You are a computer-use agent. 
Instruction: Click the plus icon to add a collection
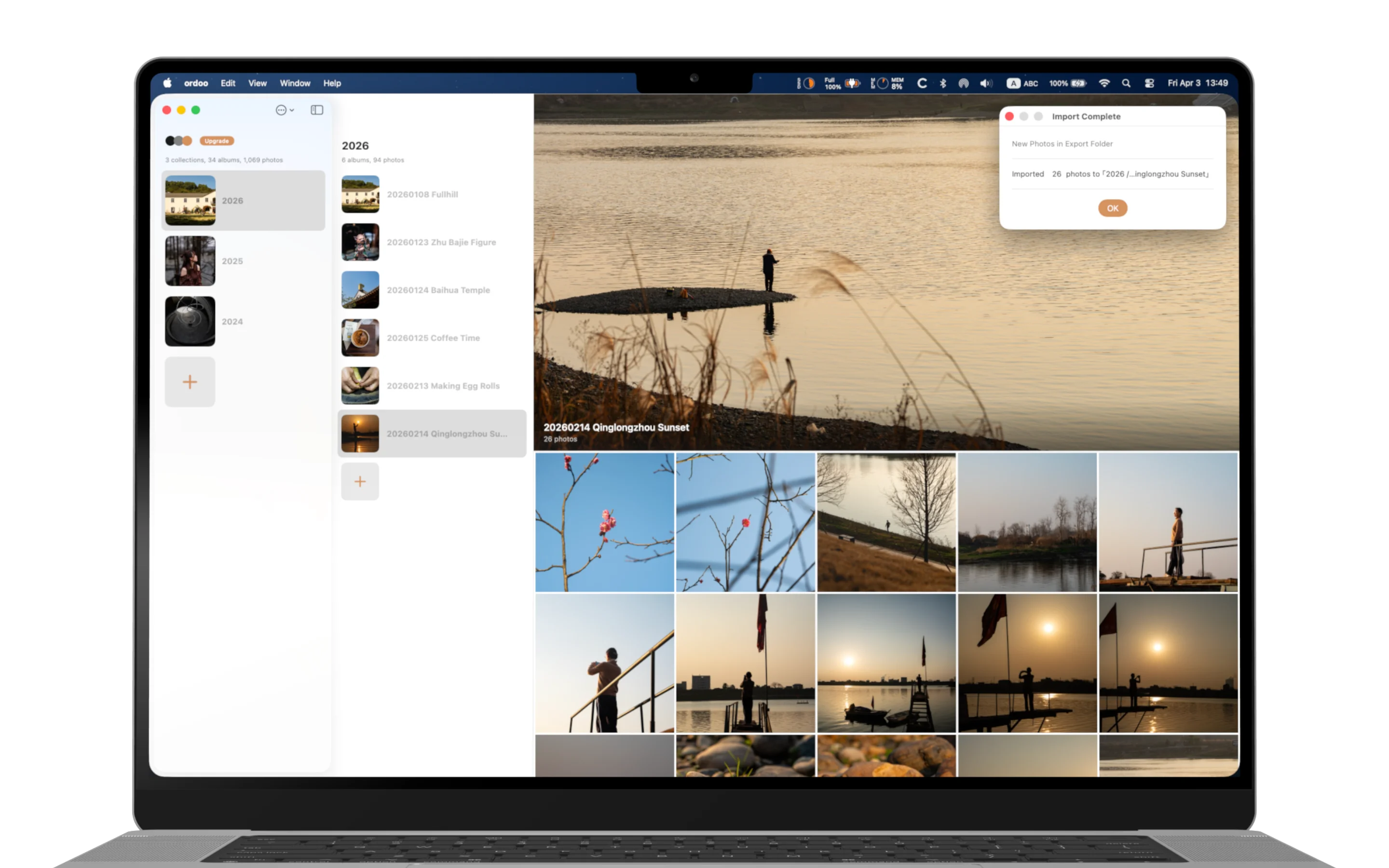[190, 381]
